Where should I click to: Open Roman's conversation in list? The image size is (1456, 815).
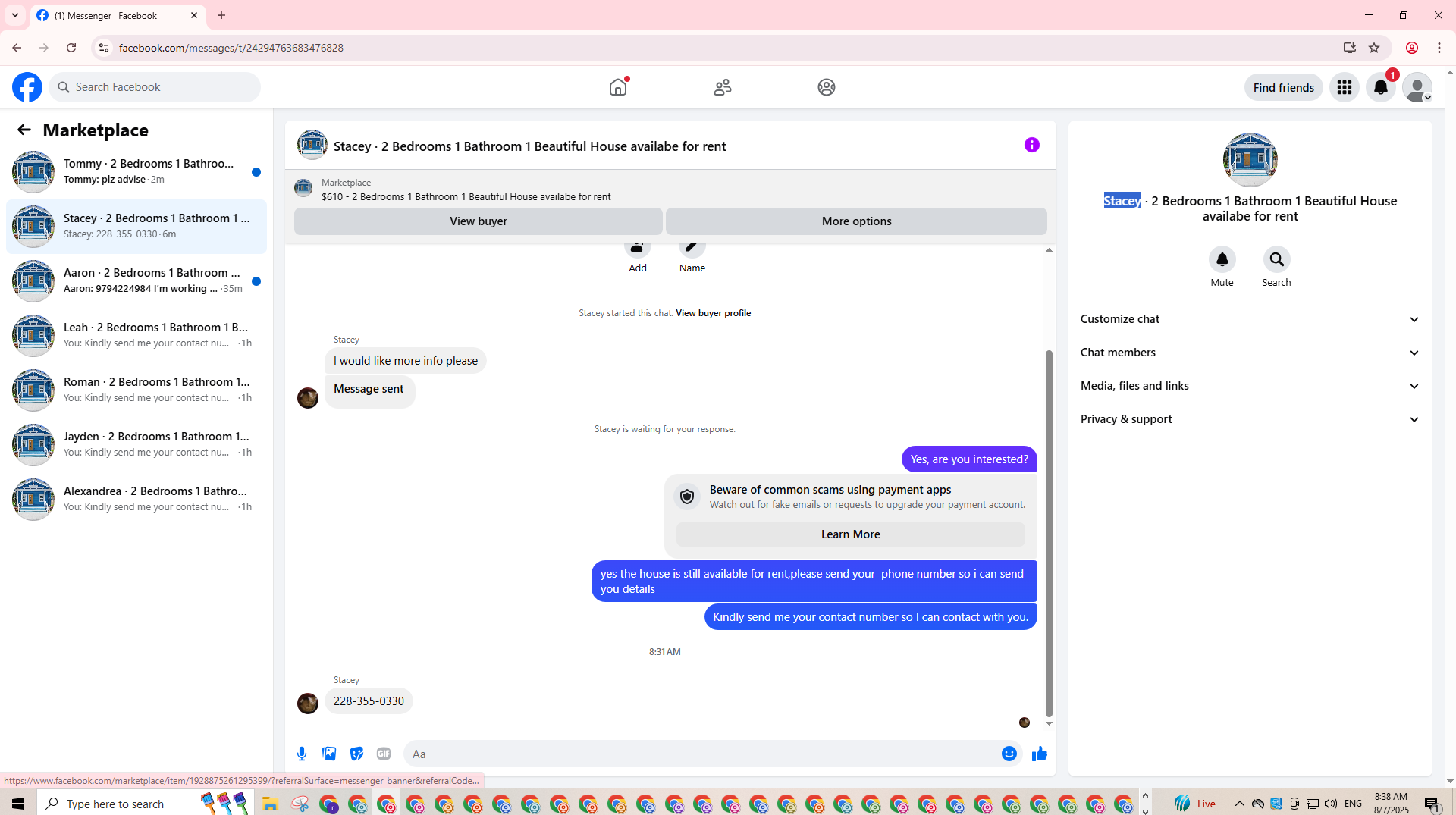click(x=136, y=390)
